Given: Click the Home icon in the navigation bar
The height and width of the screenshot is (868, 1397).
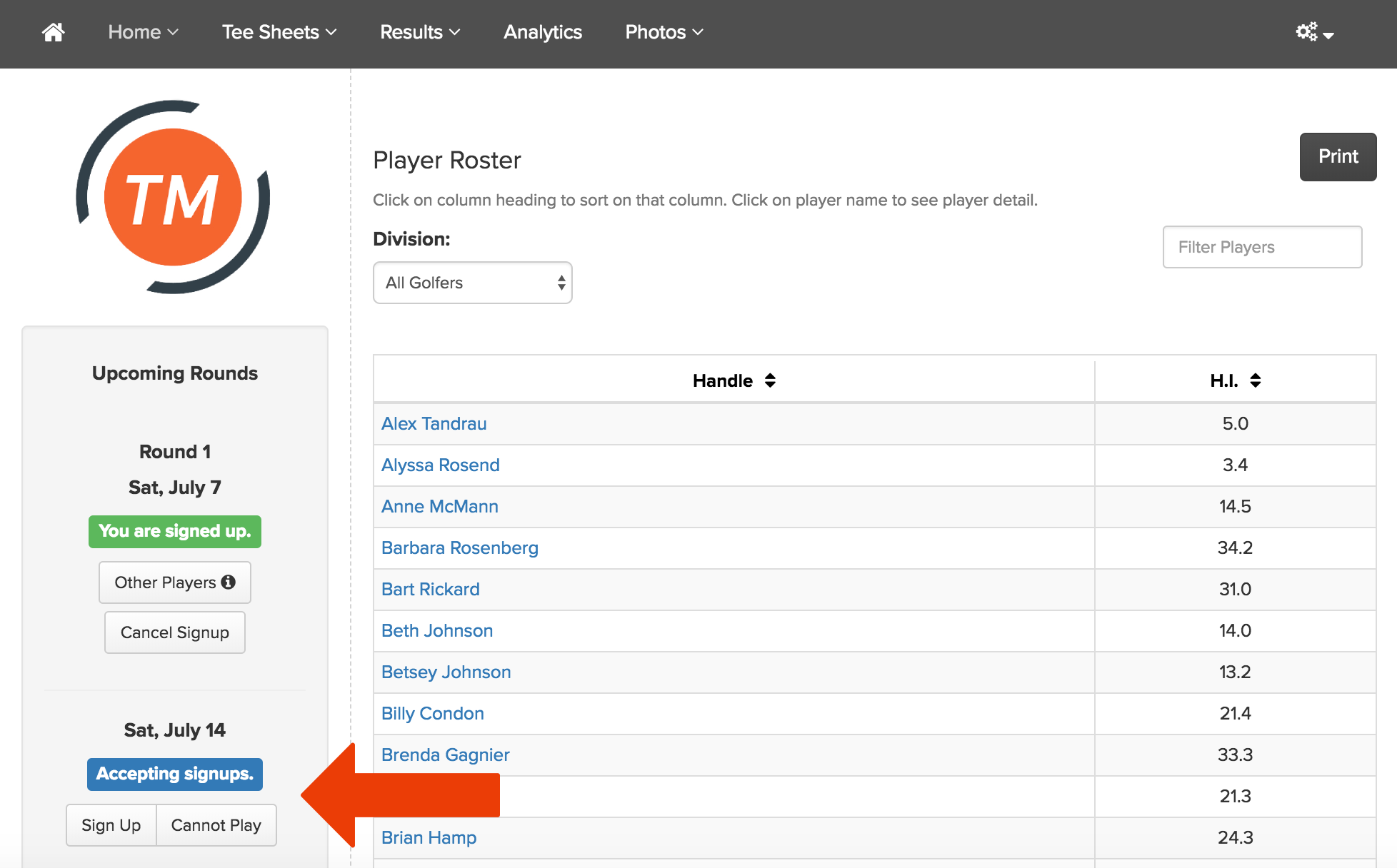Looking at the screenshot, I should (x=53, y=32).
